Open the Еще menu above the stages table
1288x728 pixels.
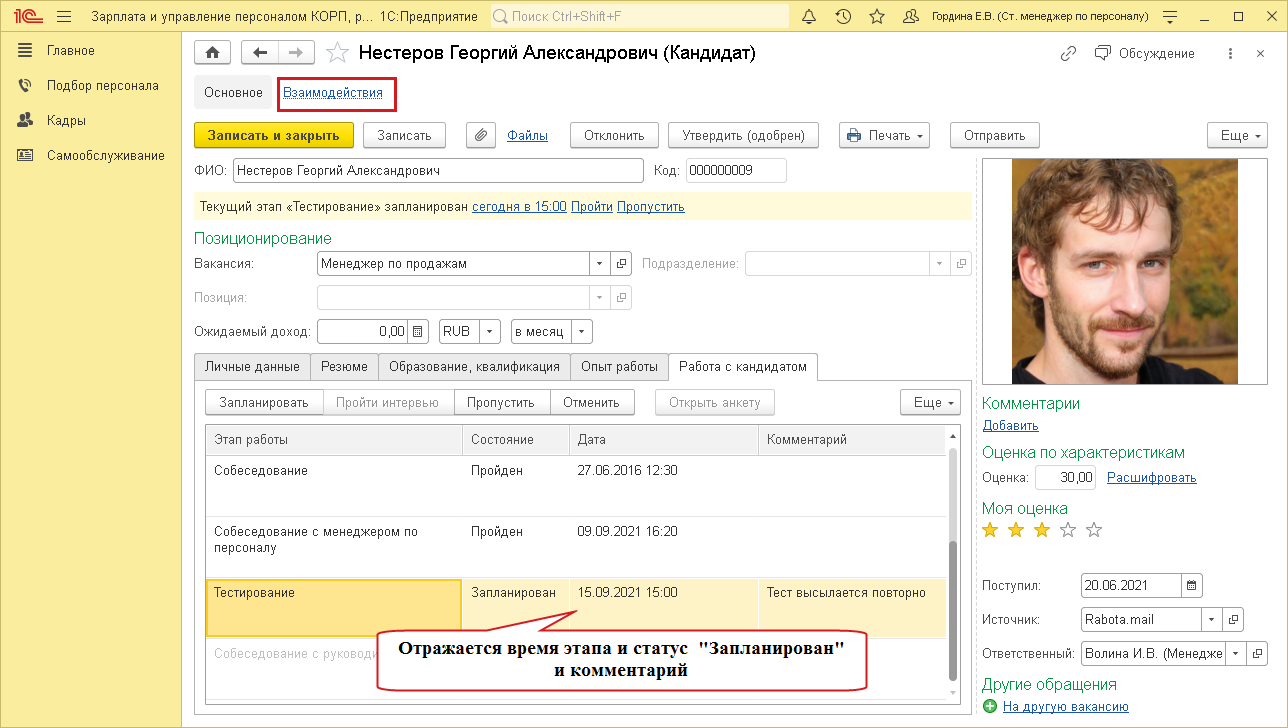tap(930, 403)
